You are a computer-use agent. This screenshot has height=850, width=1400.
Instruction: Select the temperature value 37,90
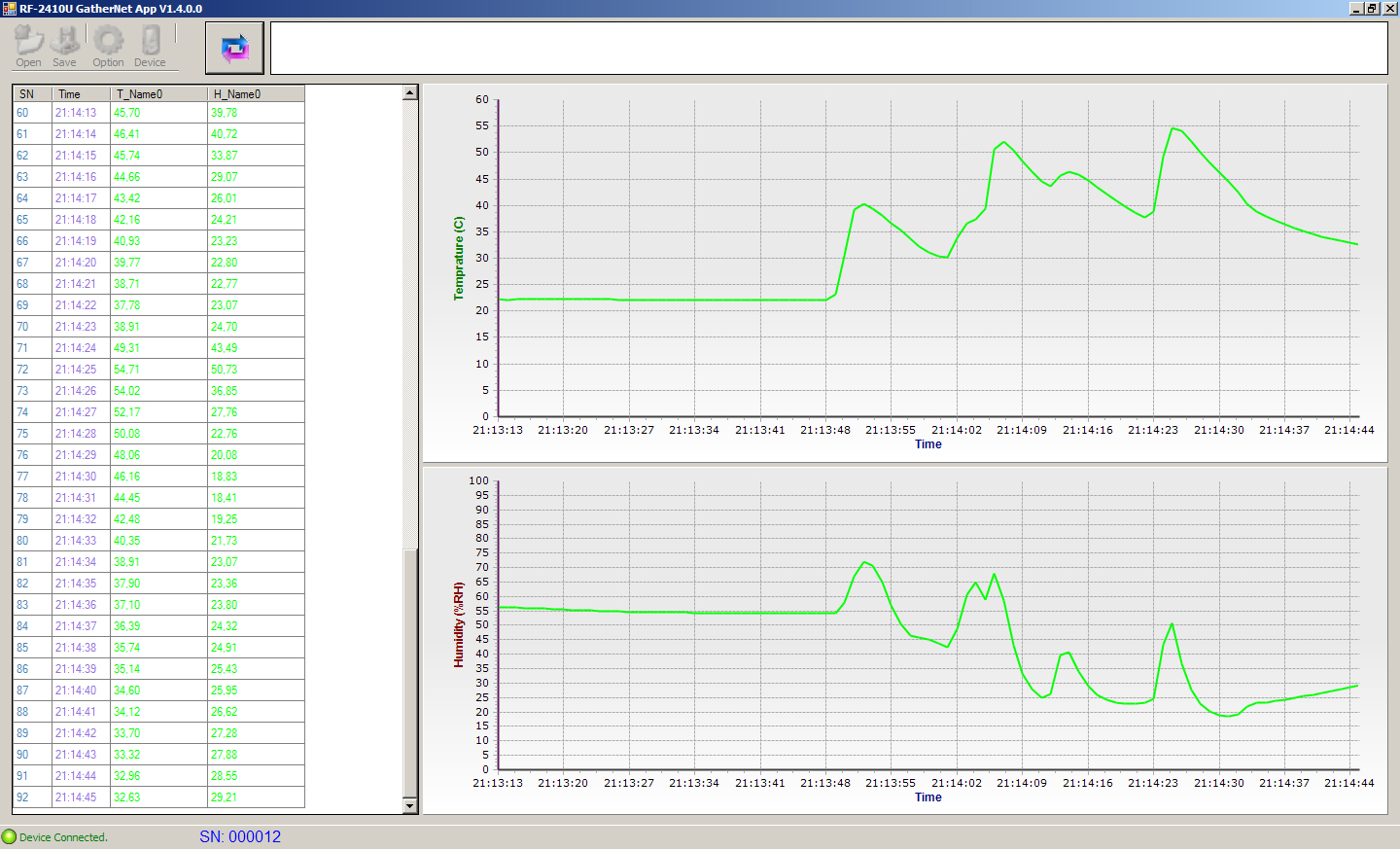[x=158, y=584]
